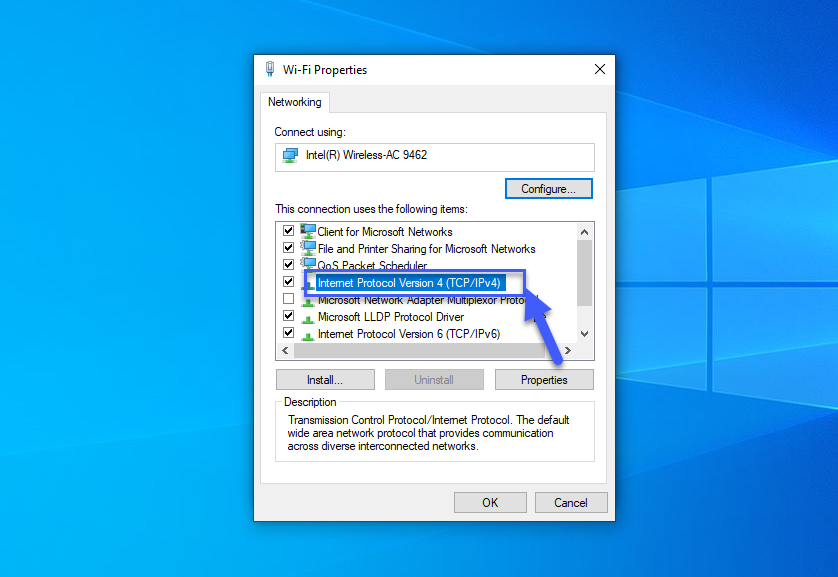Open Properties for the selected protocol

coord(543,379)
